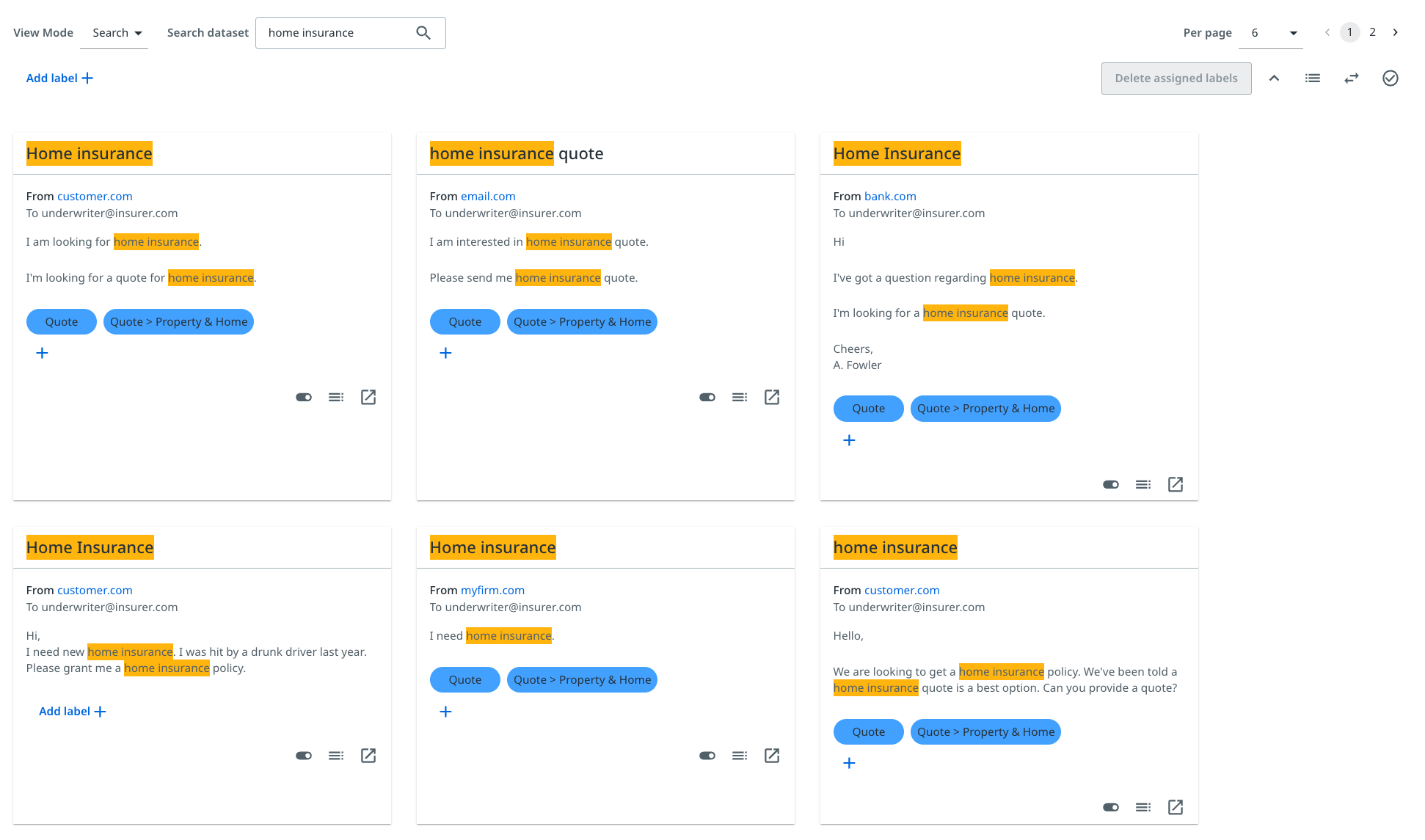Toggle the switch on the bottom-right home insurance card
The image size is (1425, 840).
[x=1110, y=807]
